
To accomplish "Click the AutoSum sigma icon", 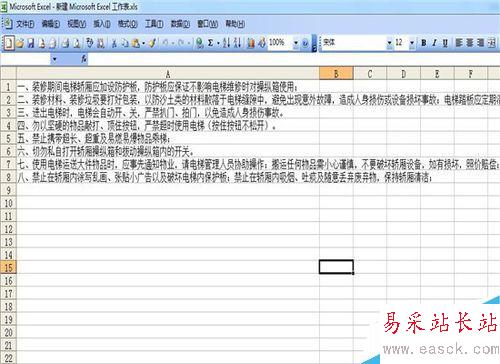I will coord(210,43).
